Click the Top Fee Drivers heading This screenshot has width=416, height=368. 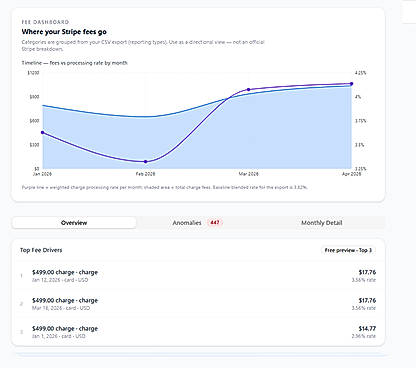[41, 250]
